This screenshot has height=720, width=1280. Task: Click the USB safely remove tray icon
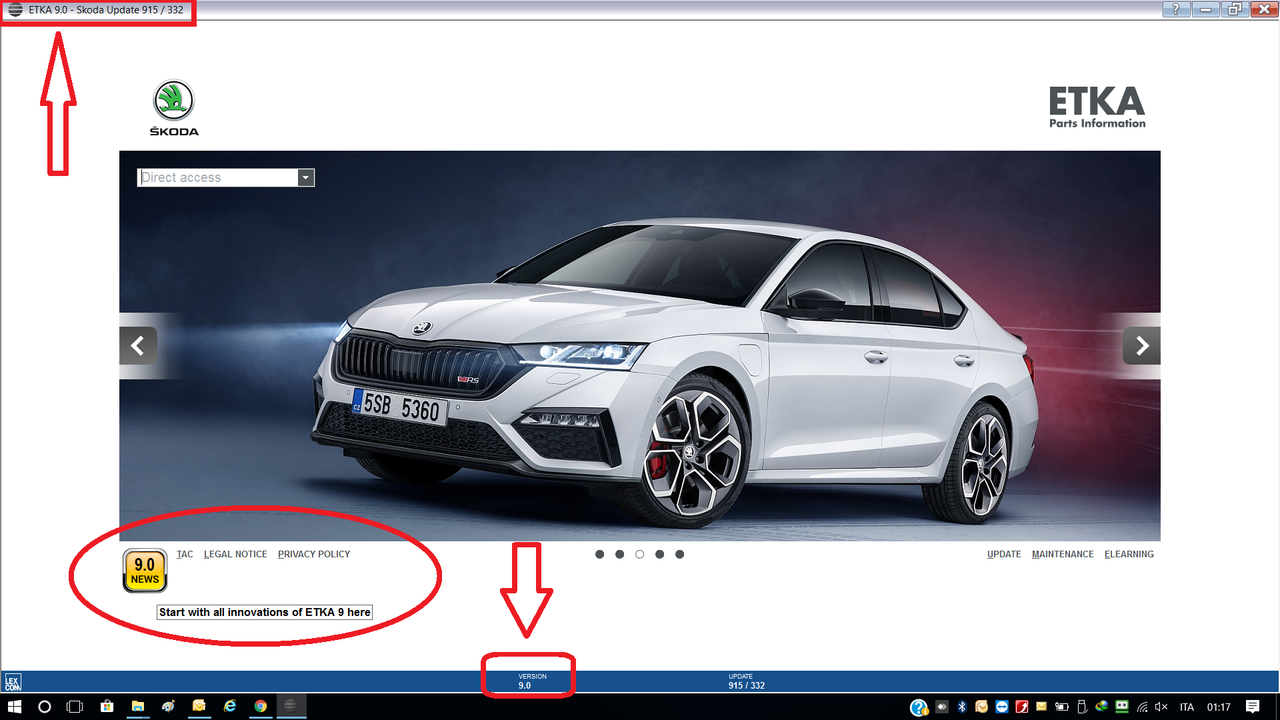coord(1082,707)
